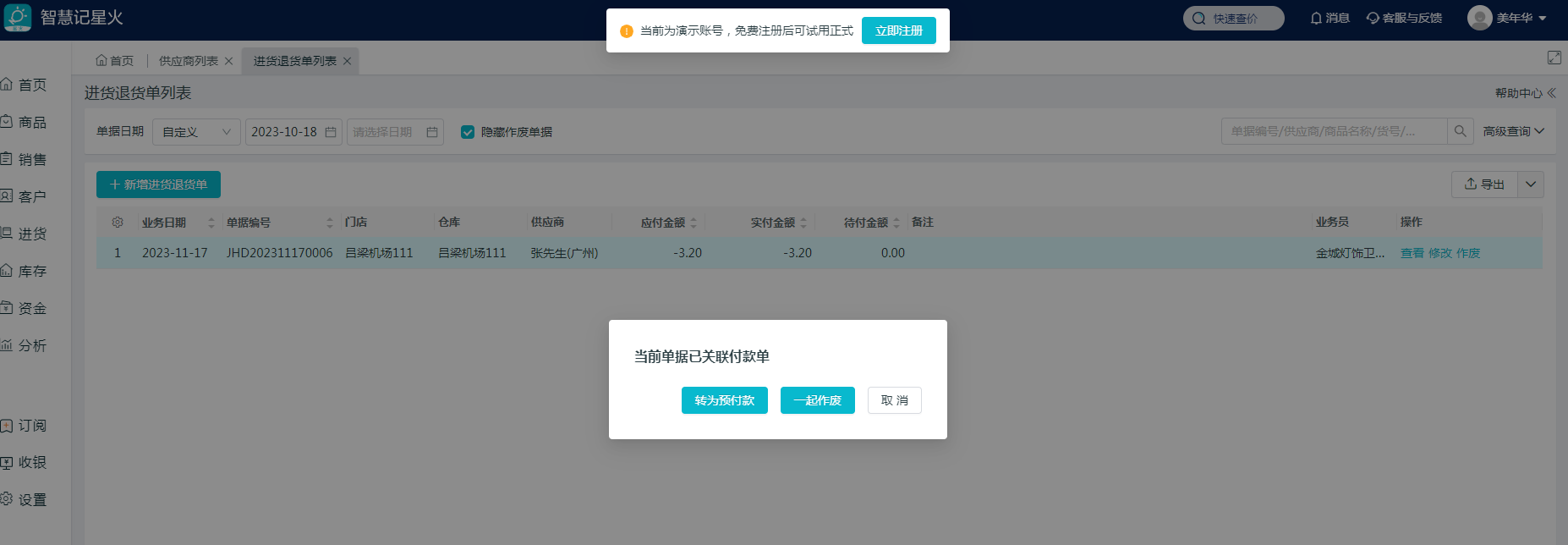Click the 一起作废 button
The width and height of the screenshot is (1568, 545).
[817, 400]
